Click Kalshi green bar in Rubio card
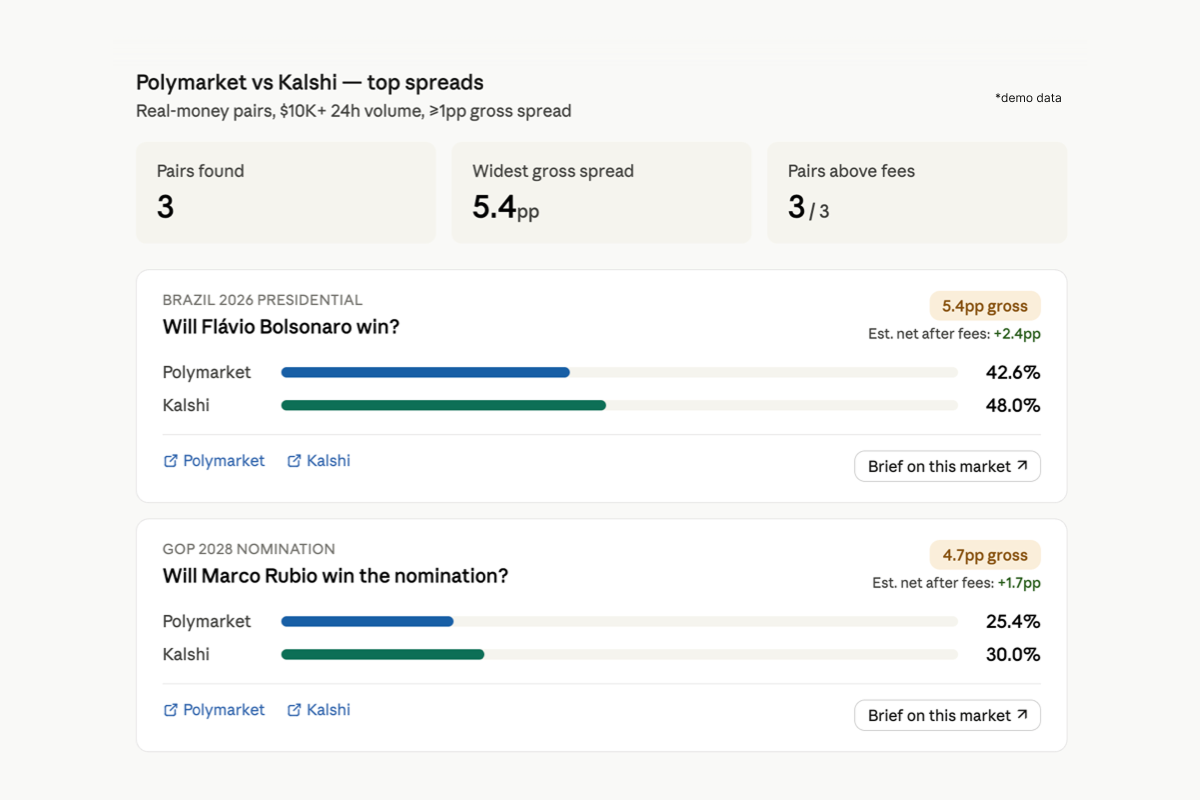Image resolution: width=1200 pixels, height=800 pixels. coord(382,654)
